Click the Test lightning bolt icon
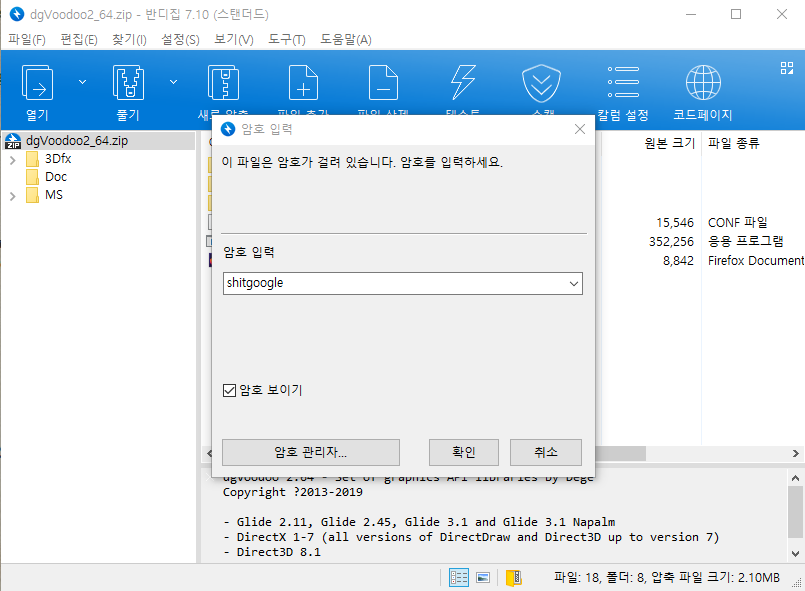 coord(463,82)
